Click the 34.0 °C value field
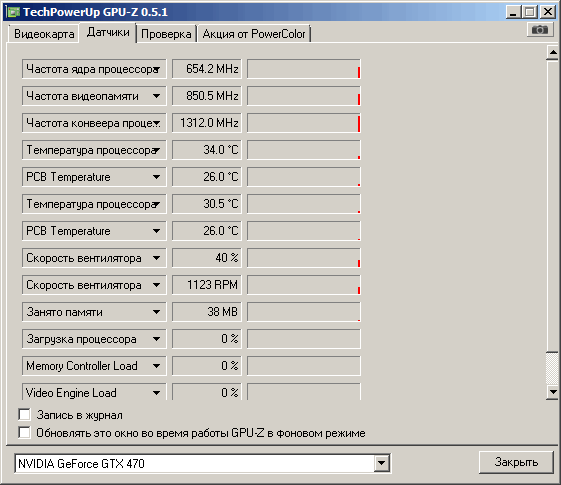561x485 pixels. (x=207, y=150)
